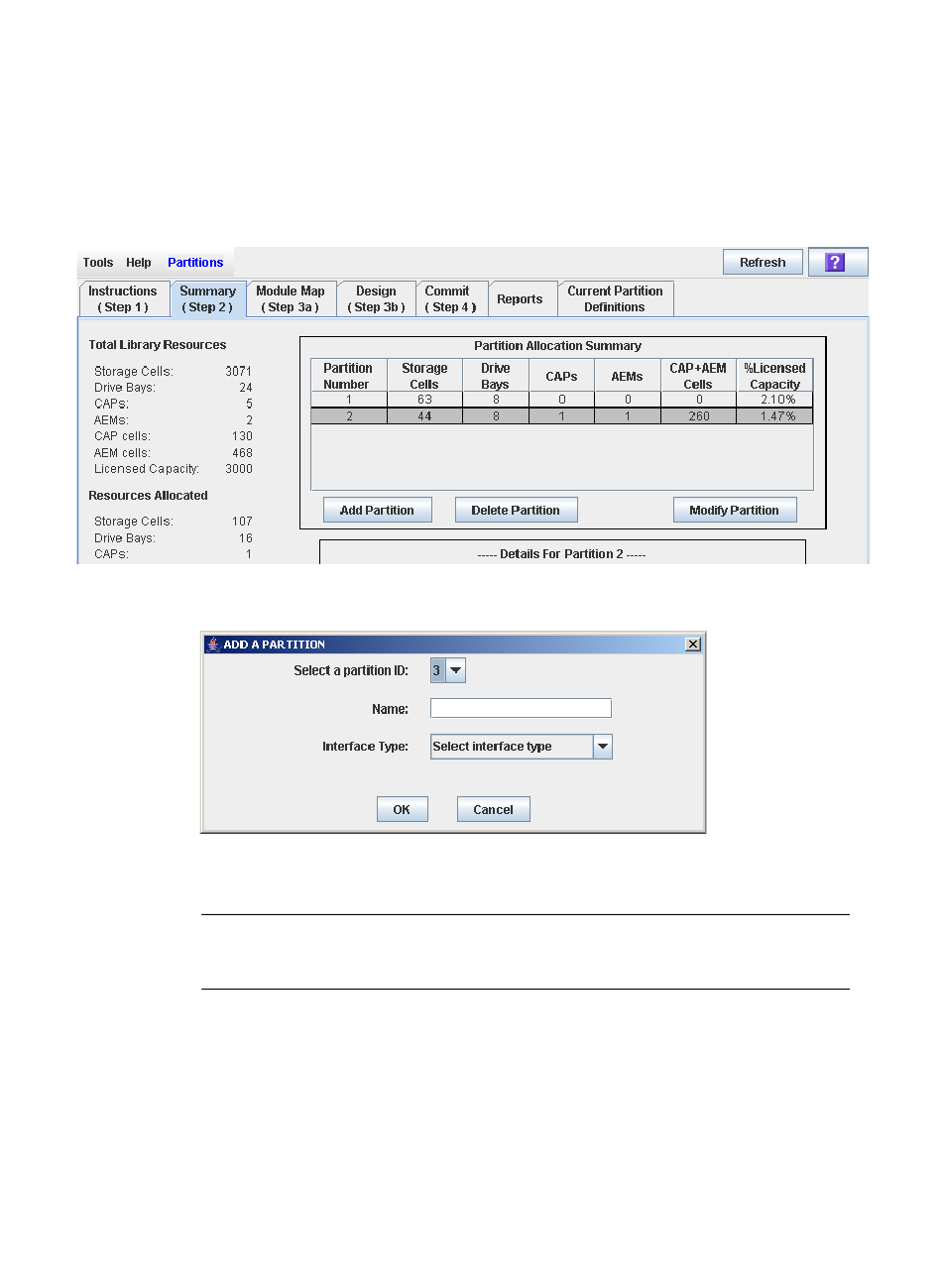Select partition number 1 row cell

pos(349,400)
